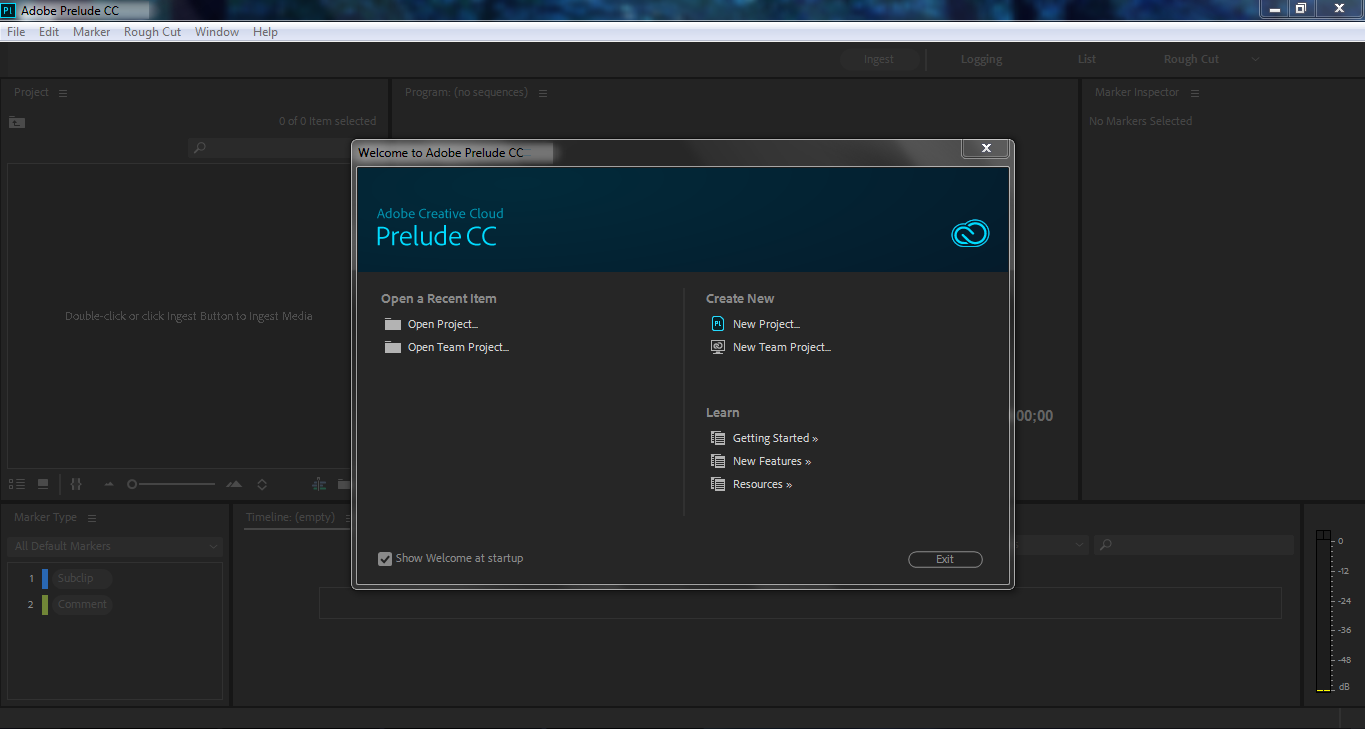Click the large mountain zoom-in icon
The width and height of the screenshot is (1365, 729).
click(234, 484)
